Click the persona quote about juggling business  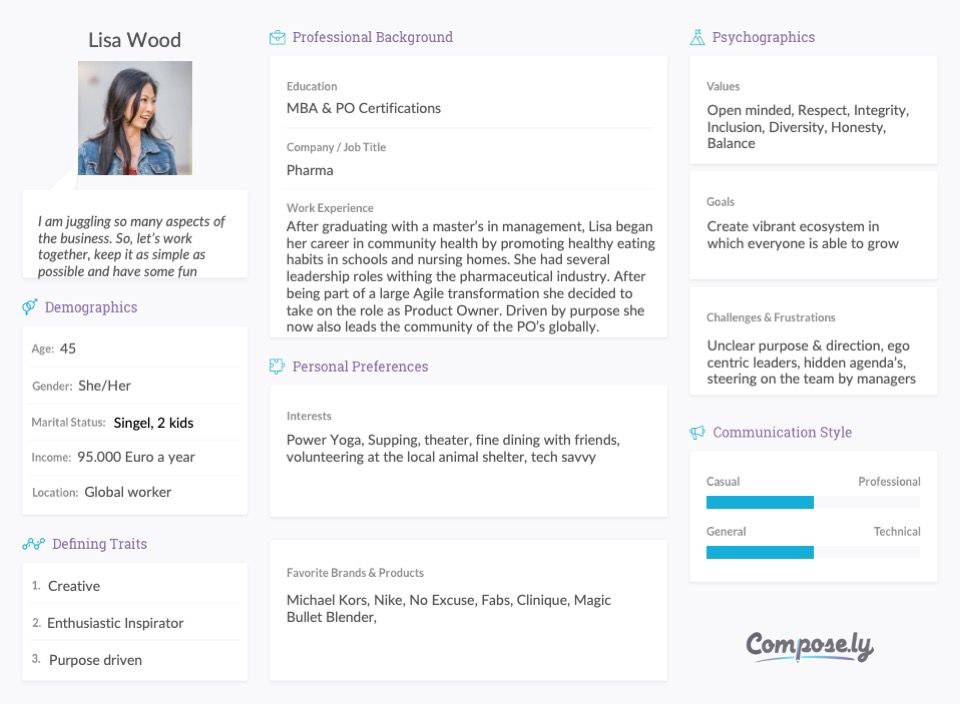[x=131, y=246]
